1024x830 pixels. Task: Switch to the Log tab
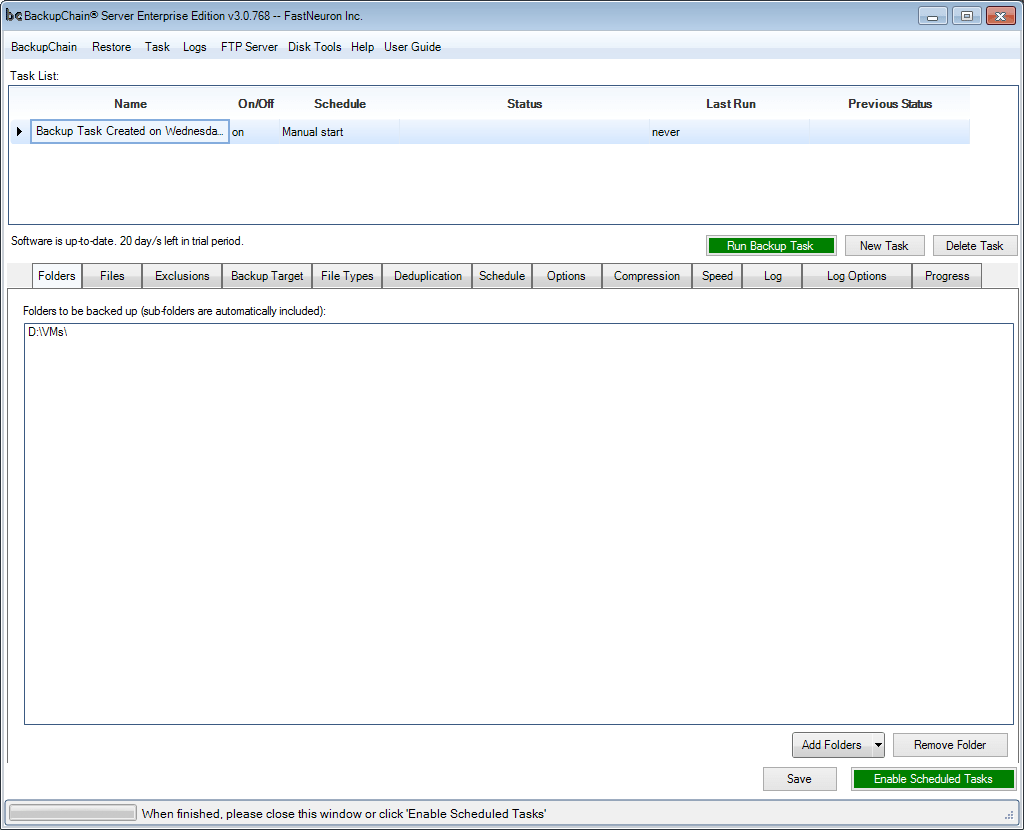[773, 276]
